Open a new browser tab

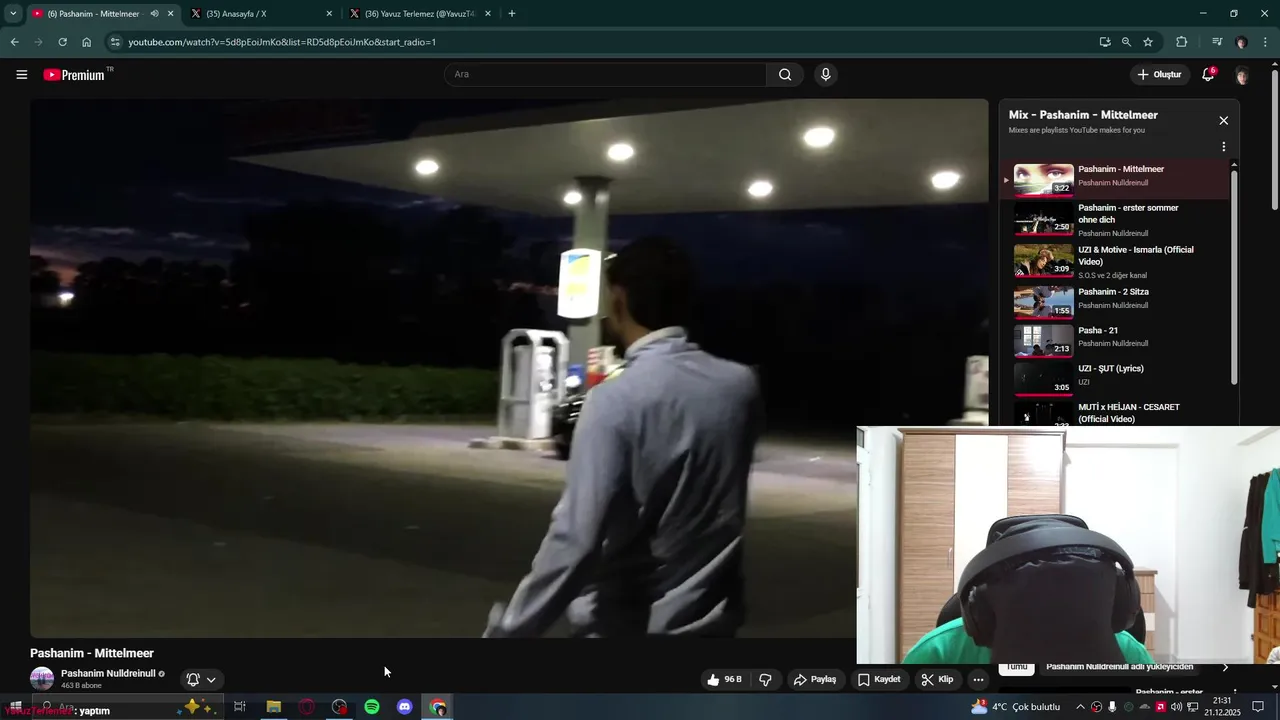pyautogui.click(x=512, y=14)
